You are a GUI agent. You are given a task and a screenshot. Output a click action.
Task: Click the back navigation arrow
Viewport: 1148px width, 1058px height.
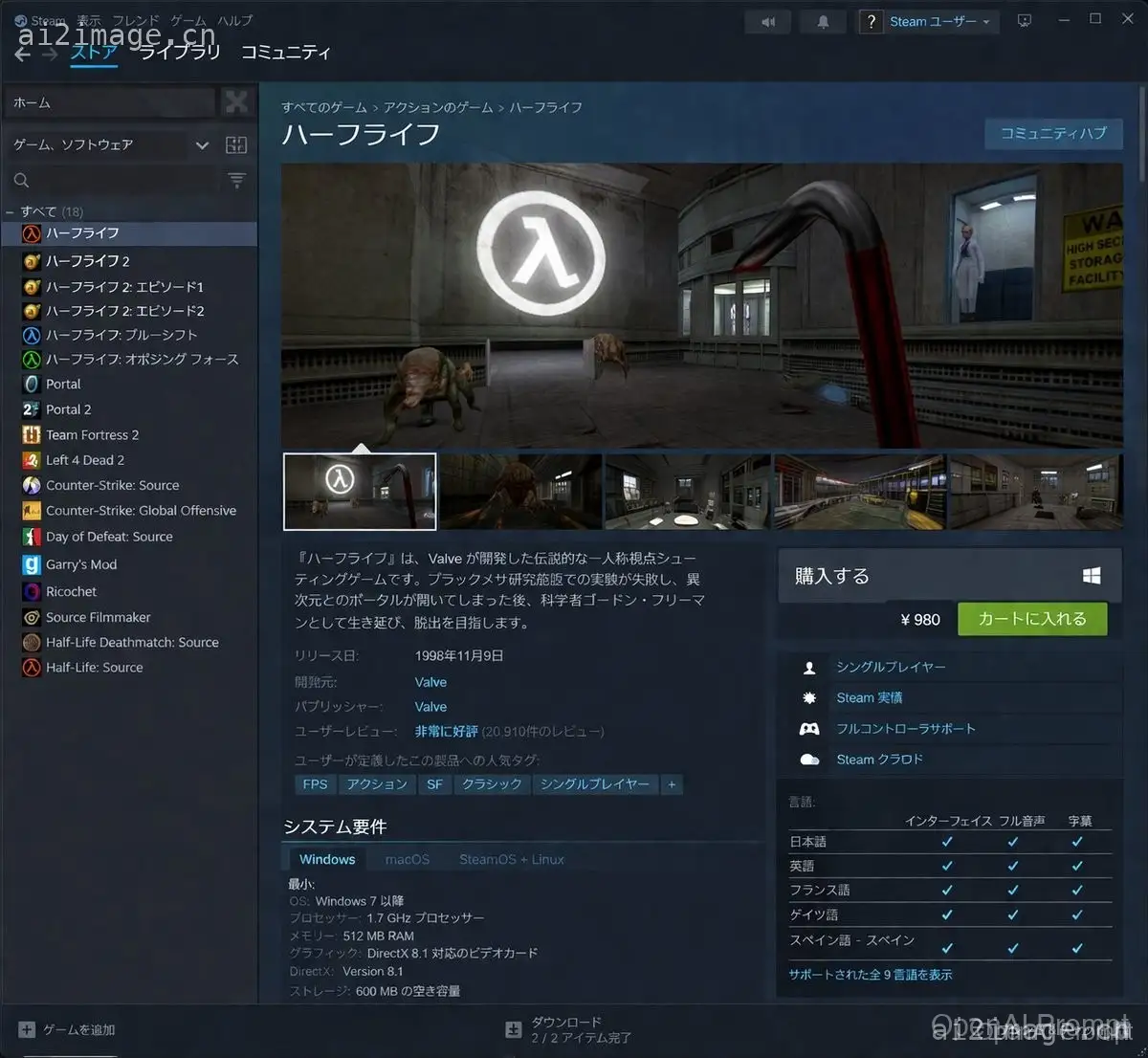coord(22,54)
